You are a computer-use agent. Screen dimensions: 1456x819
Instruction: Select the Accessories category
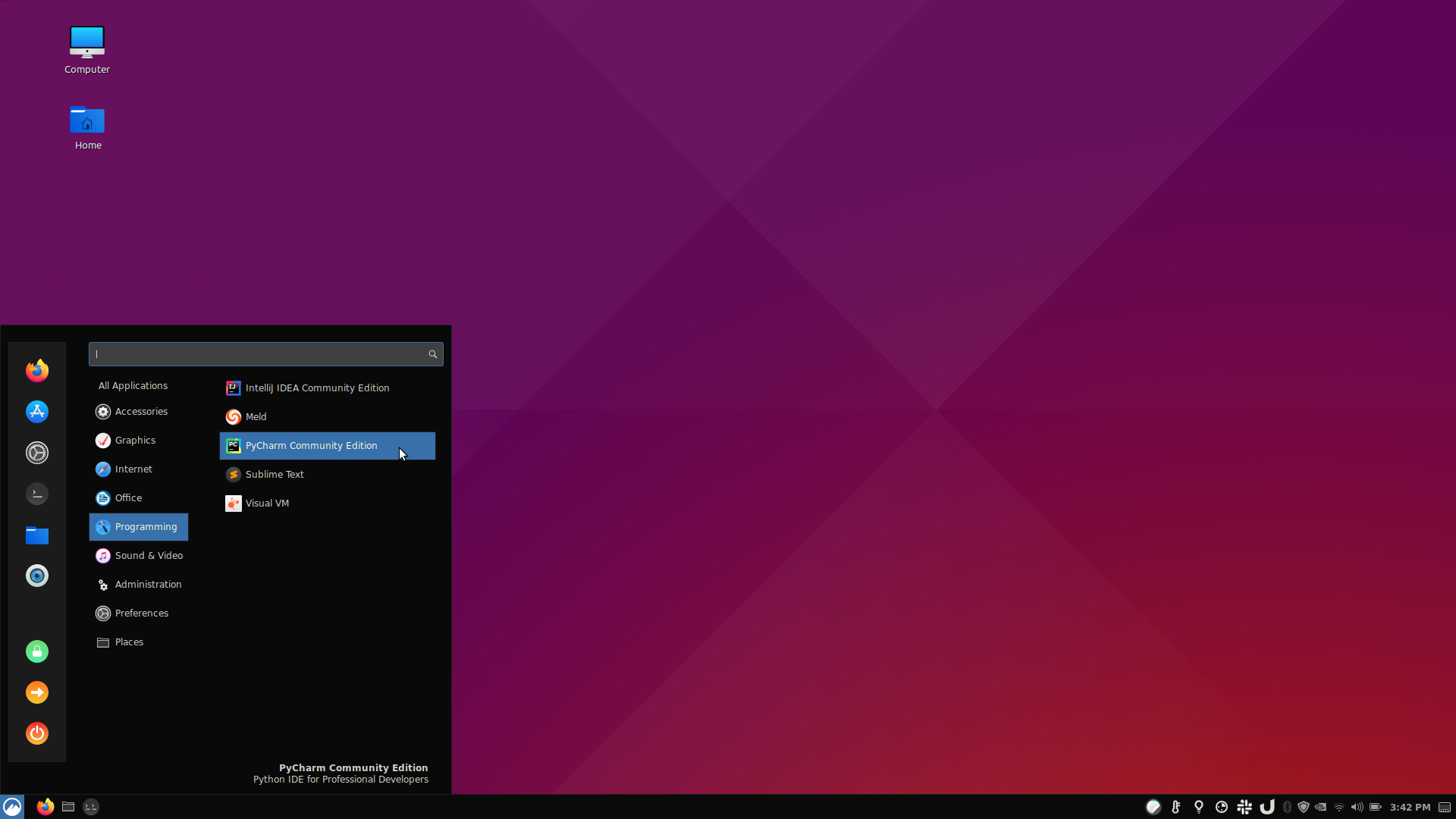click(x=139, y=411)
